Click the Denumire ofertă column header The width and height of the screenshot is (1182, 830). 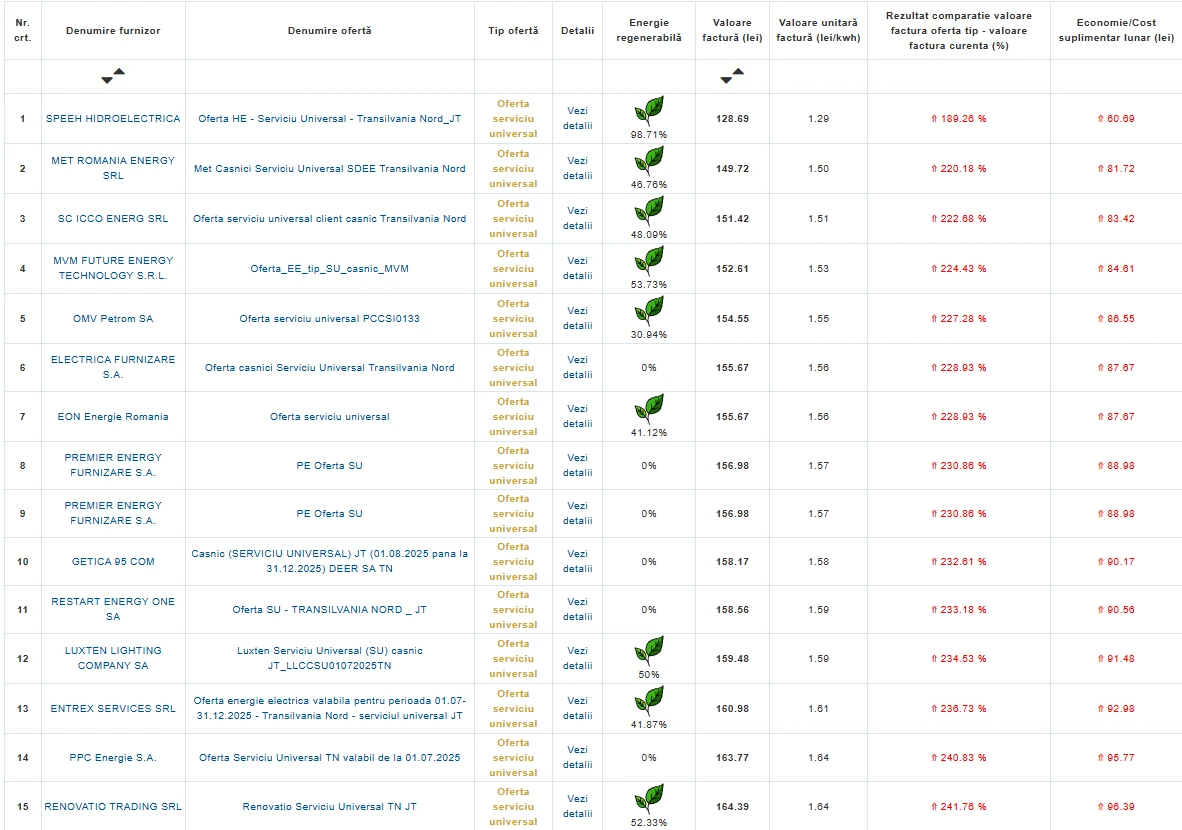[329, 30]
